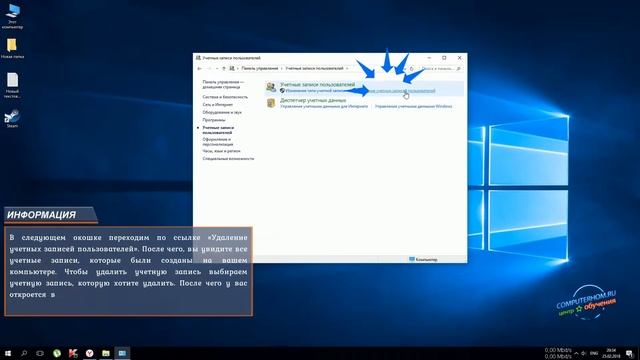Image resolution: width=640 pixels, height=360 pixels.
Task: Minimize the User Accounts window
Action: [429, 58]
